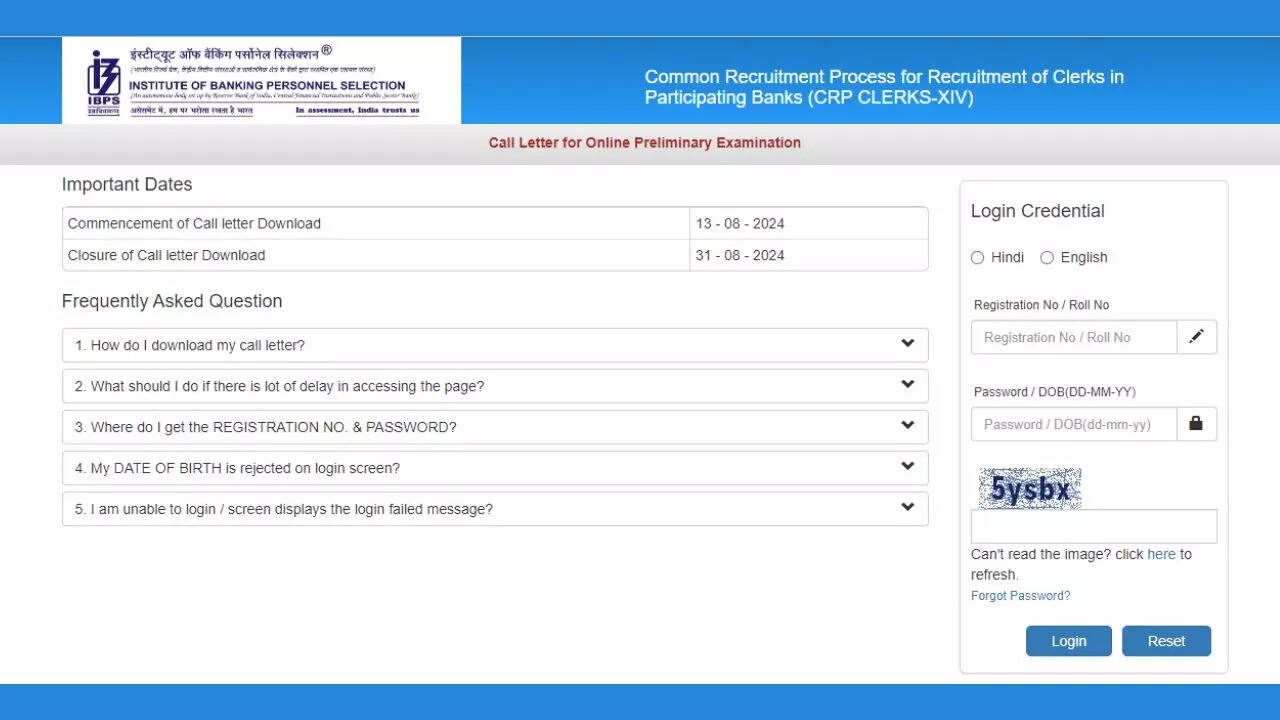Click the captcha text entry box
The width and height of the screenshot is (1280, 720).
pyautogui.click(x=1093, y=526)
